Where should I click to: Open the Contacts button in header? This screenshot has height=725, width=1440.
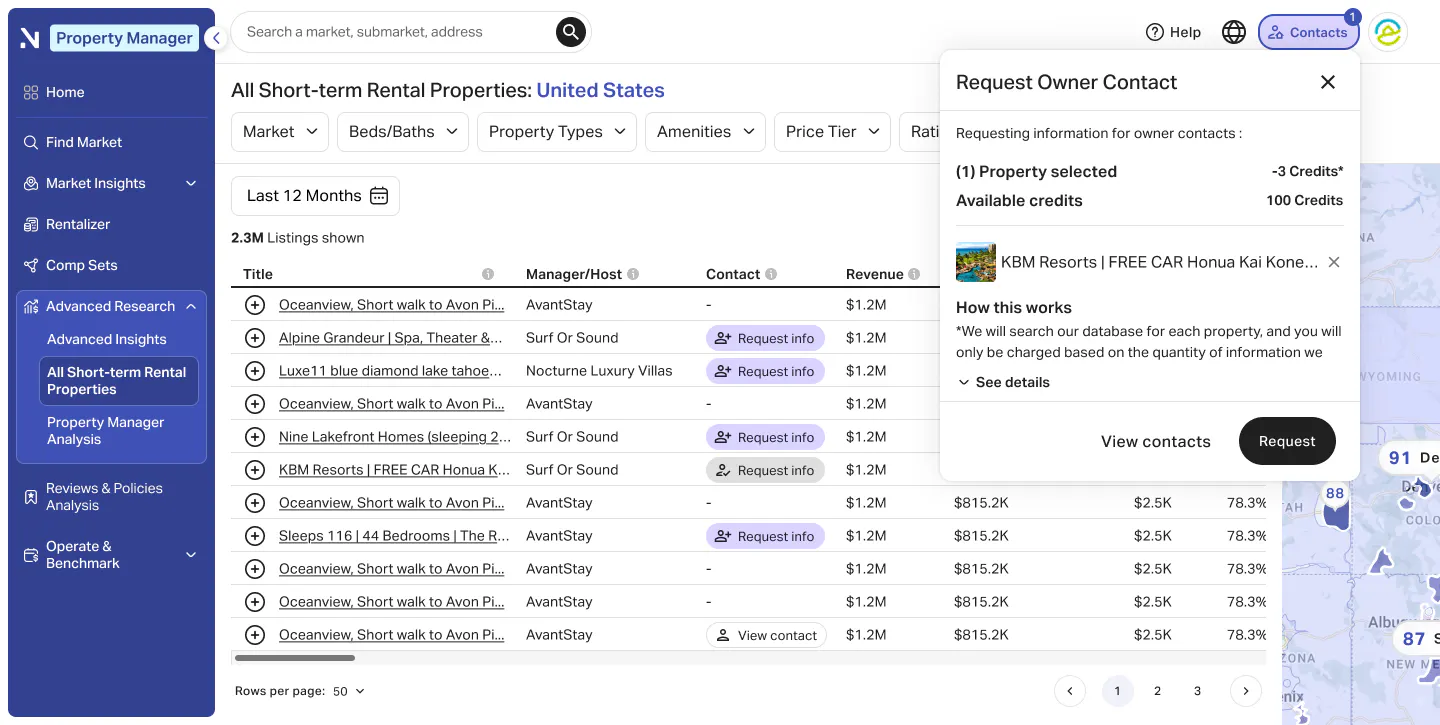(1308, 32)
